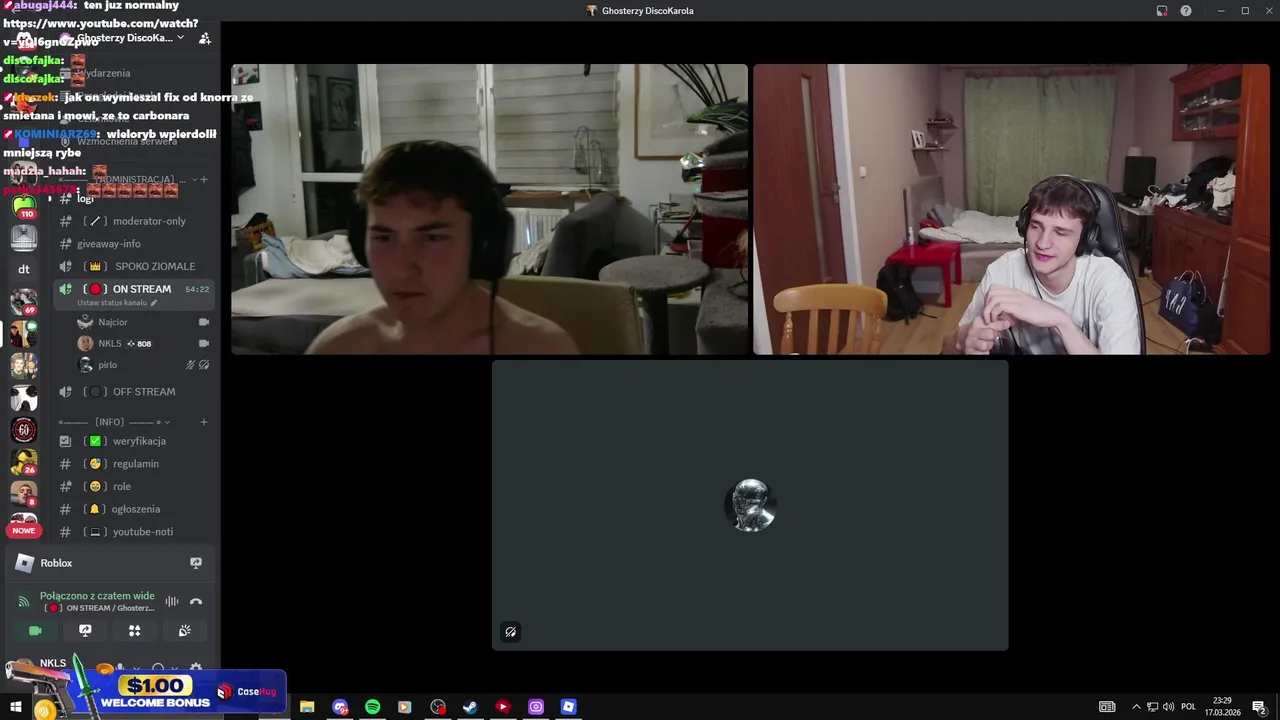Viewport: 1280px width, 720px height.
Task: Open Windows Start menu
Action: [16, 707]
